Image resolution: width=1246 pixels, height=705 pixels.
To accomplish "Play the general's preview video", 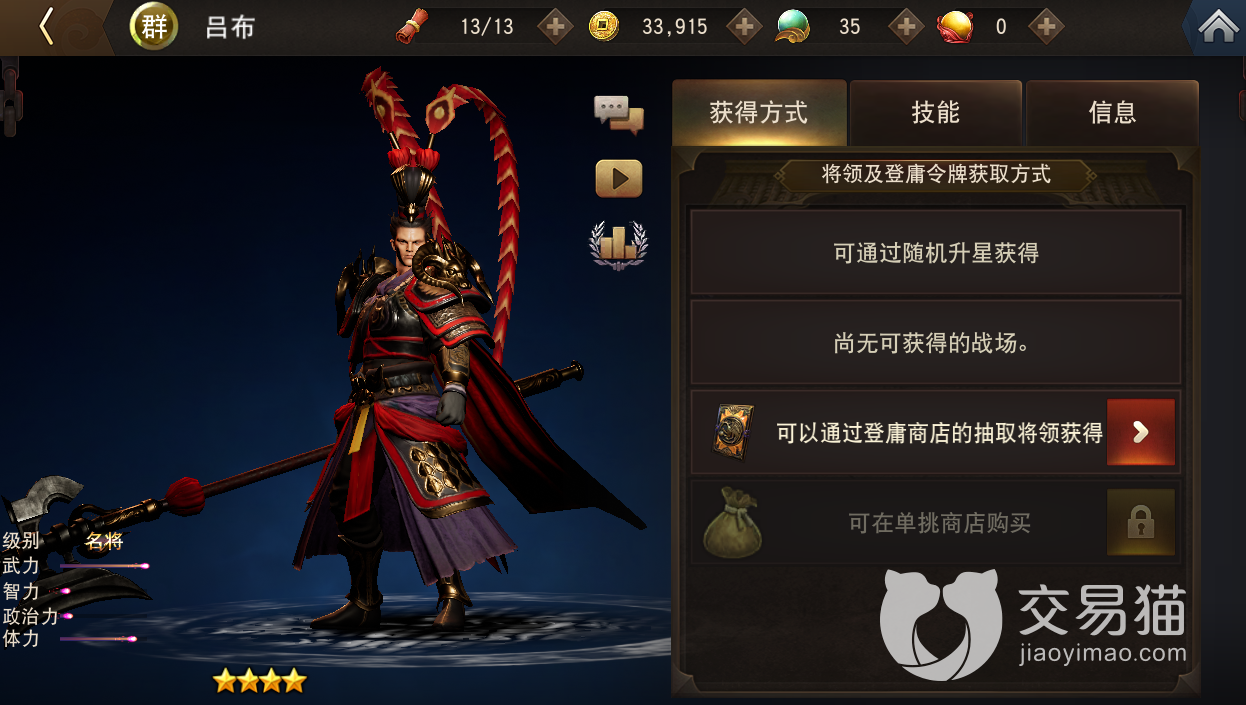I will 619,178.
